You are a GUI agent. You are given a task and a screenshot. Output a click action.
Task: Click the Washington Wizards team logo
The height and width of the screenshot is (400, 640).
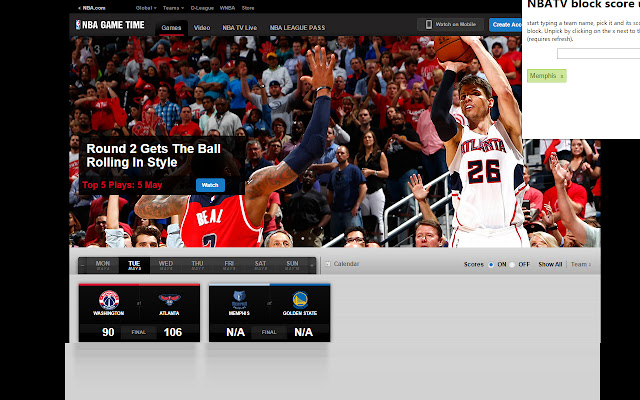pyautogui.click(x=109, y=300)
